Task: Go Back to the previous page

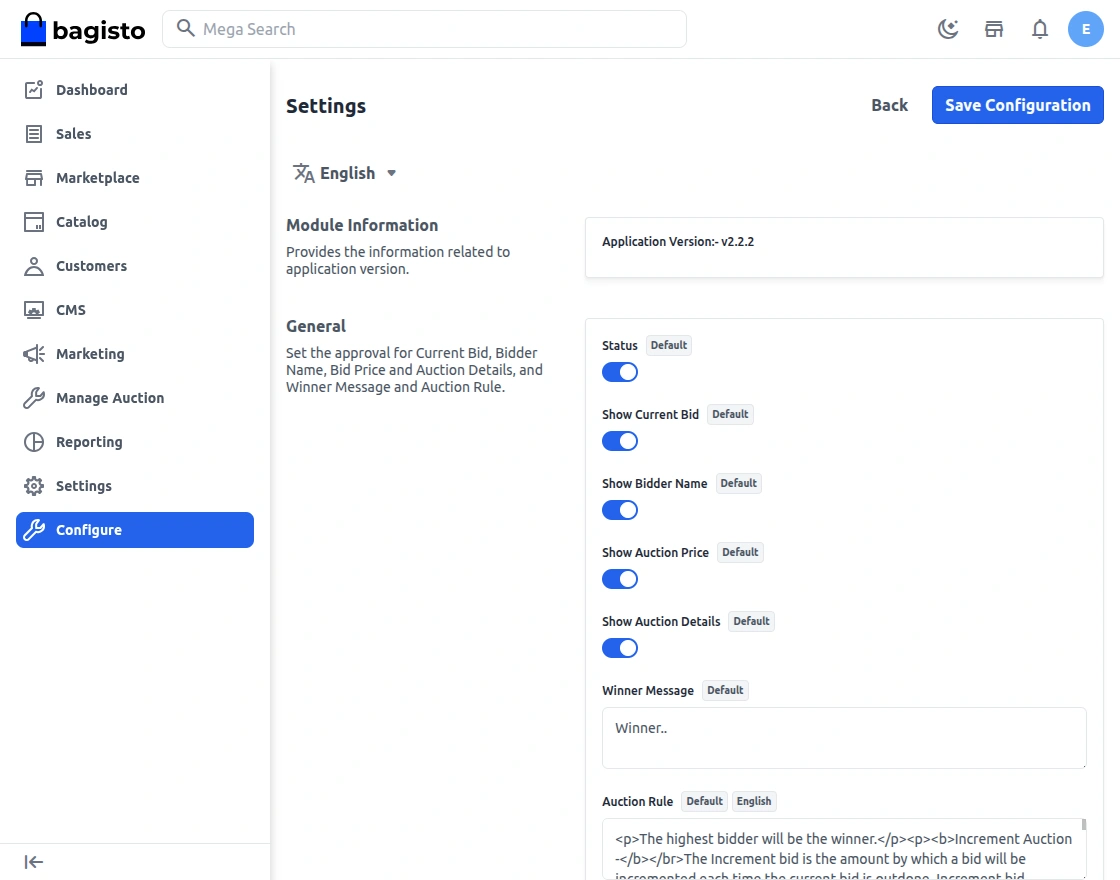Action: tap(889, 105)
